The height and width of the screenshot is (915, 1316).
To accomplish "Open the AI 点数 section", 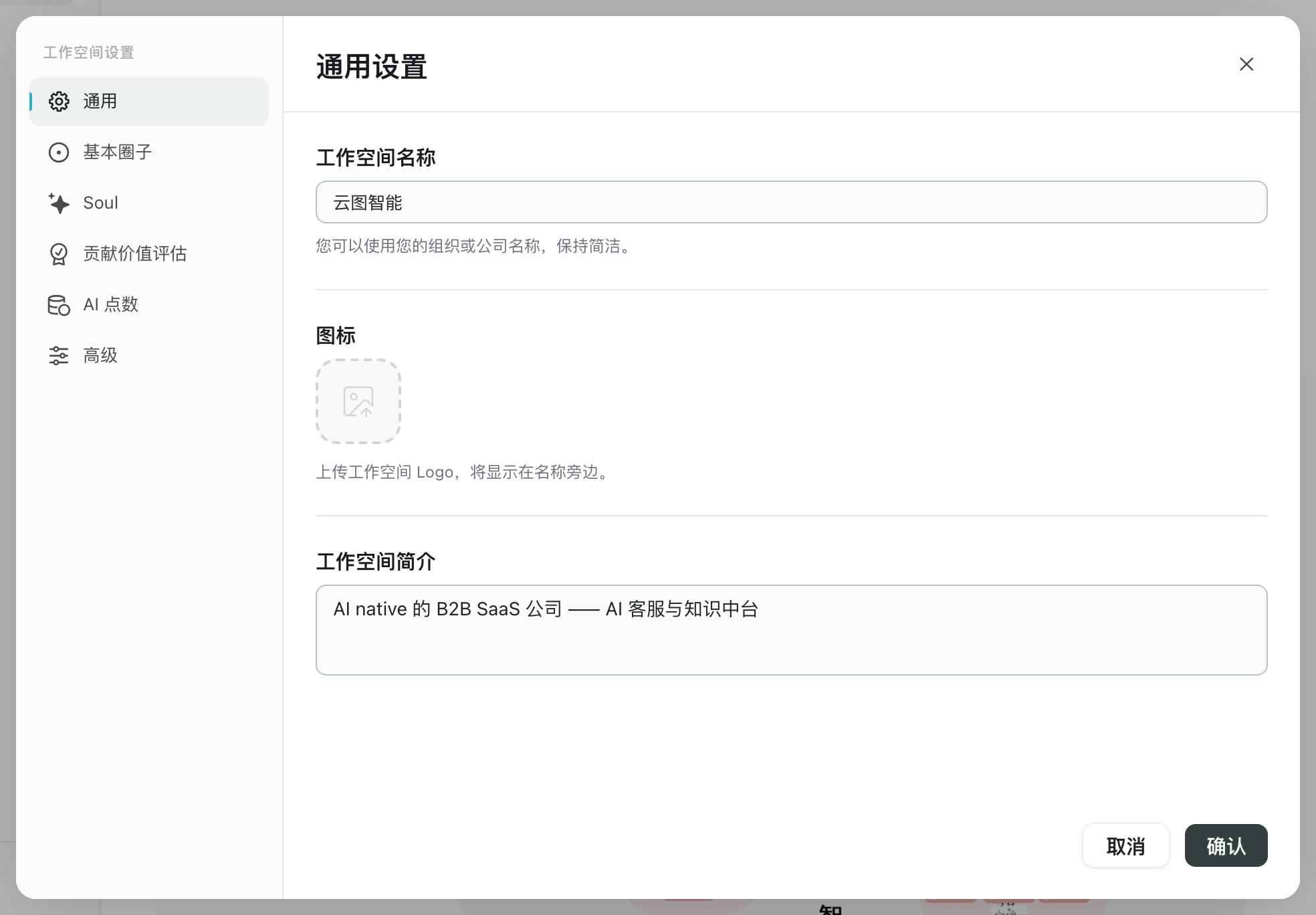I will click(x=149, y=305).
